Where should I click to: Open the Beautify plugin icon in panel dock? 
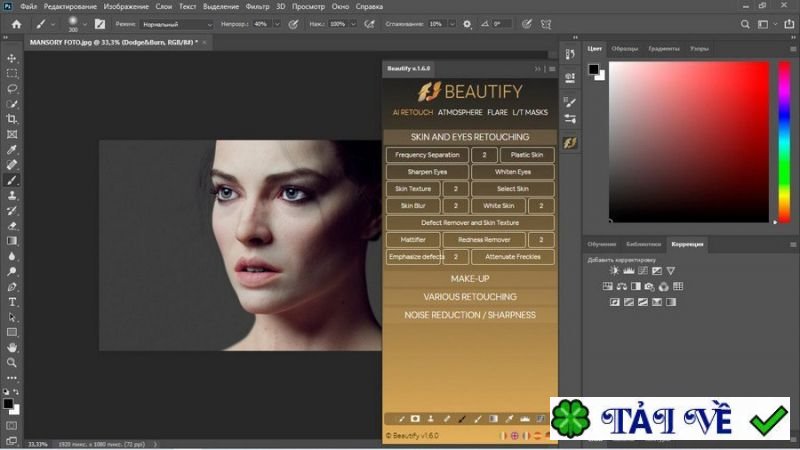pos(570,143)
